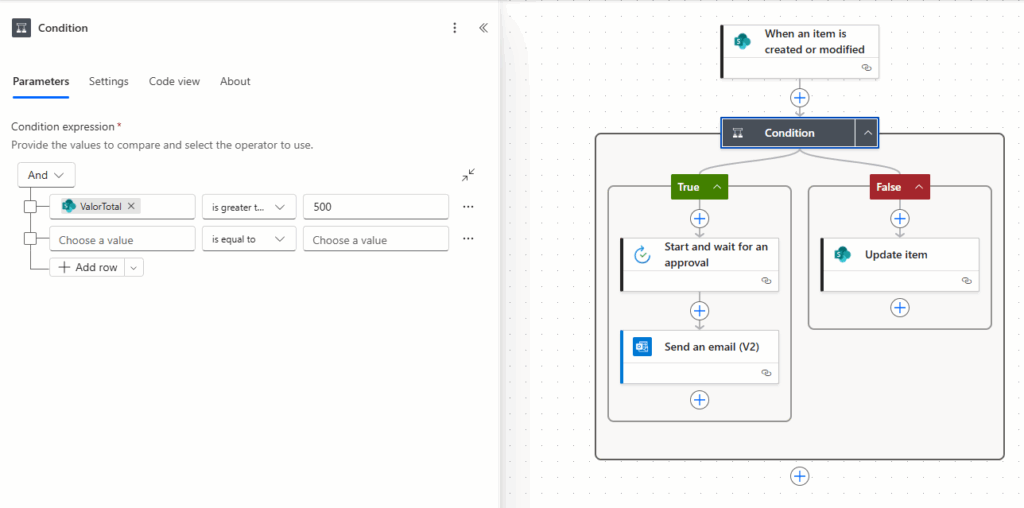This screenshot has height=508, width=1024.
Task: Switch to the Code view tab
Action: point(175,82)
